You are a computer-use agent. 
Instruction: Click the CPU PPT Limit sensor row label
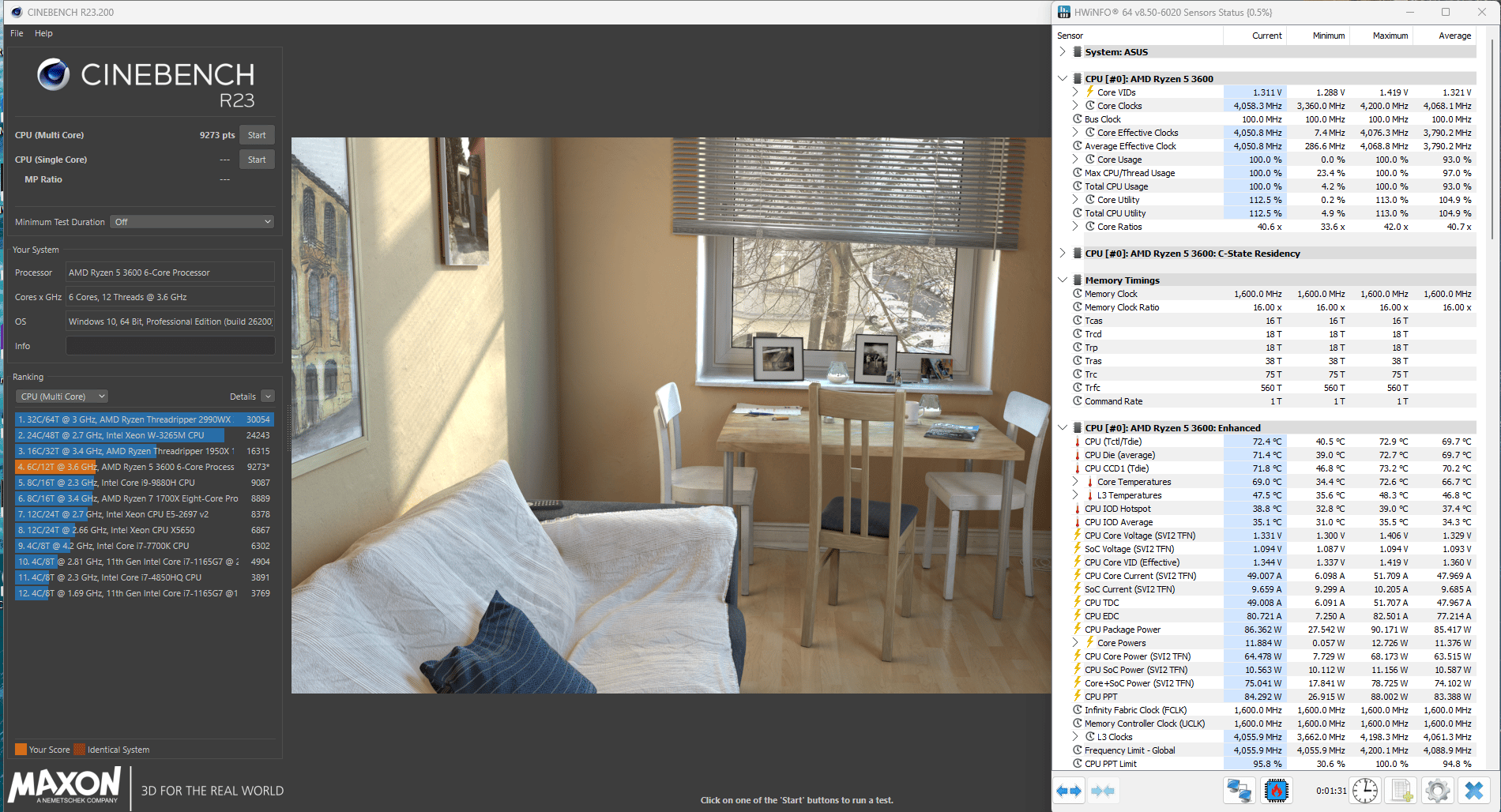[x=1111, y=764]
